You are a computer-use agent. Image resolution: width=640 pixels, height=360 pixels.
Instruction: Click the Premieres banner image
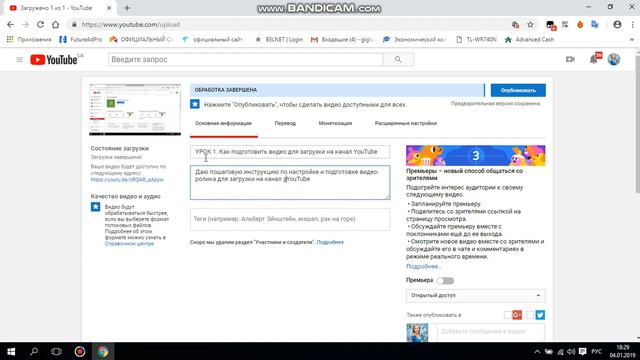pyautogui.click(x=476, y=156)
